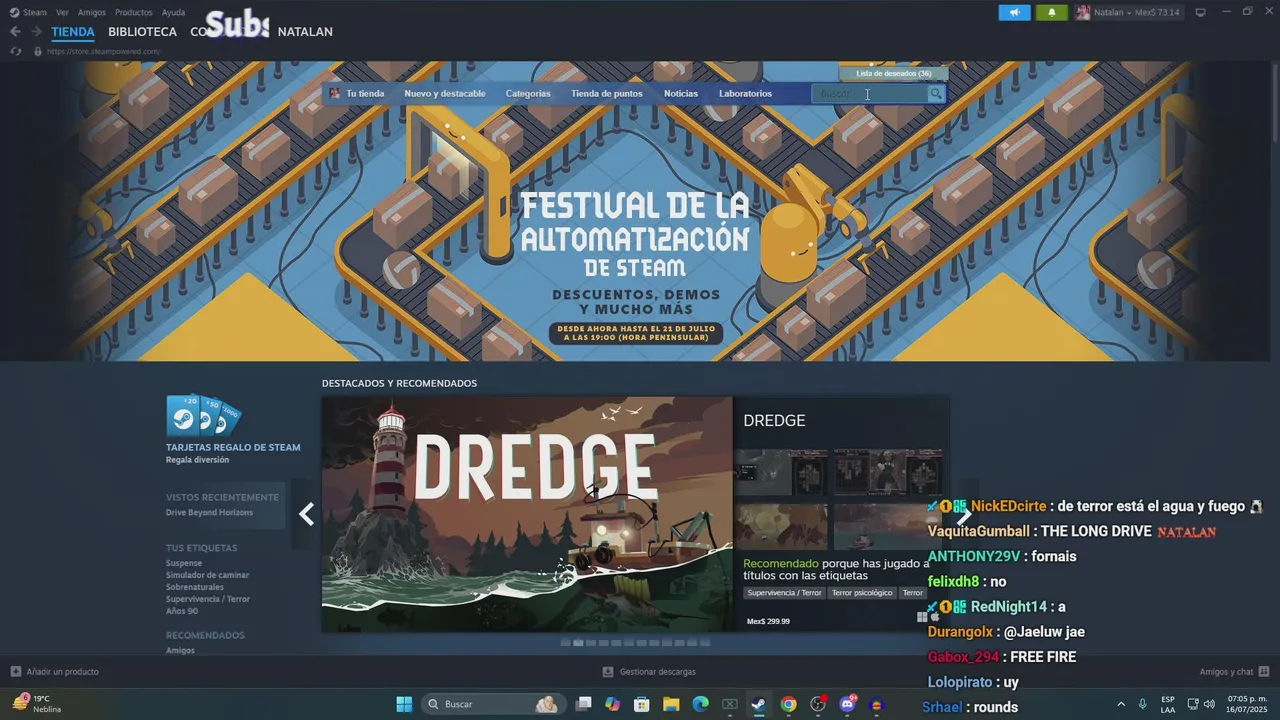Viewport: 1280px width, 720px height.
Task: Click the store URL address text
Action: pos(103,51)
